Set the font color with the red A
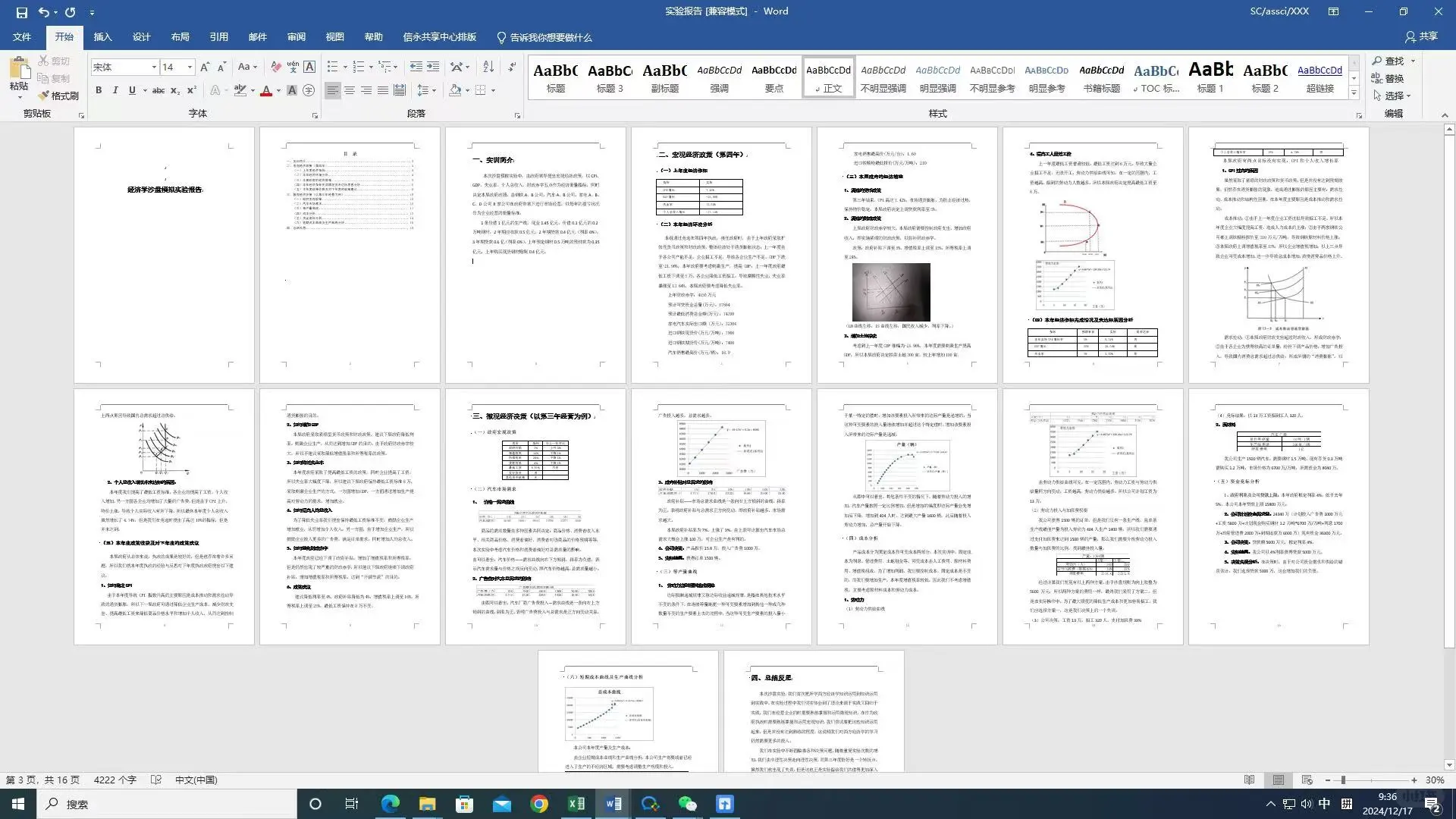Viewport: 1456px width, 819px height. pyautogui.click(x=265, y=90)
